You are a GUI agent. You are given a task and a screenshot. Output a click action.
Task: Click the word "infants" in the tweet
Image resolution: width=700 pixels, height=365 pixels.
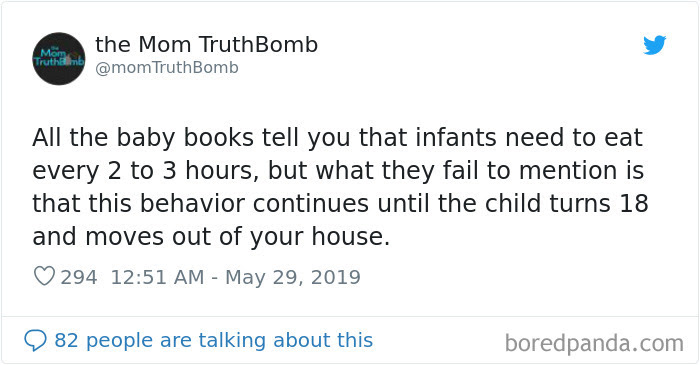456,137
